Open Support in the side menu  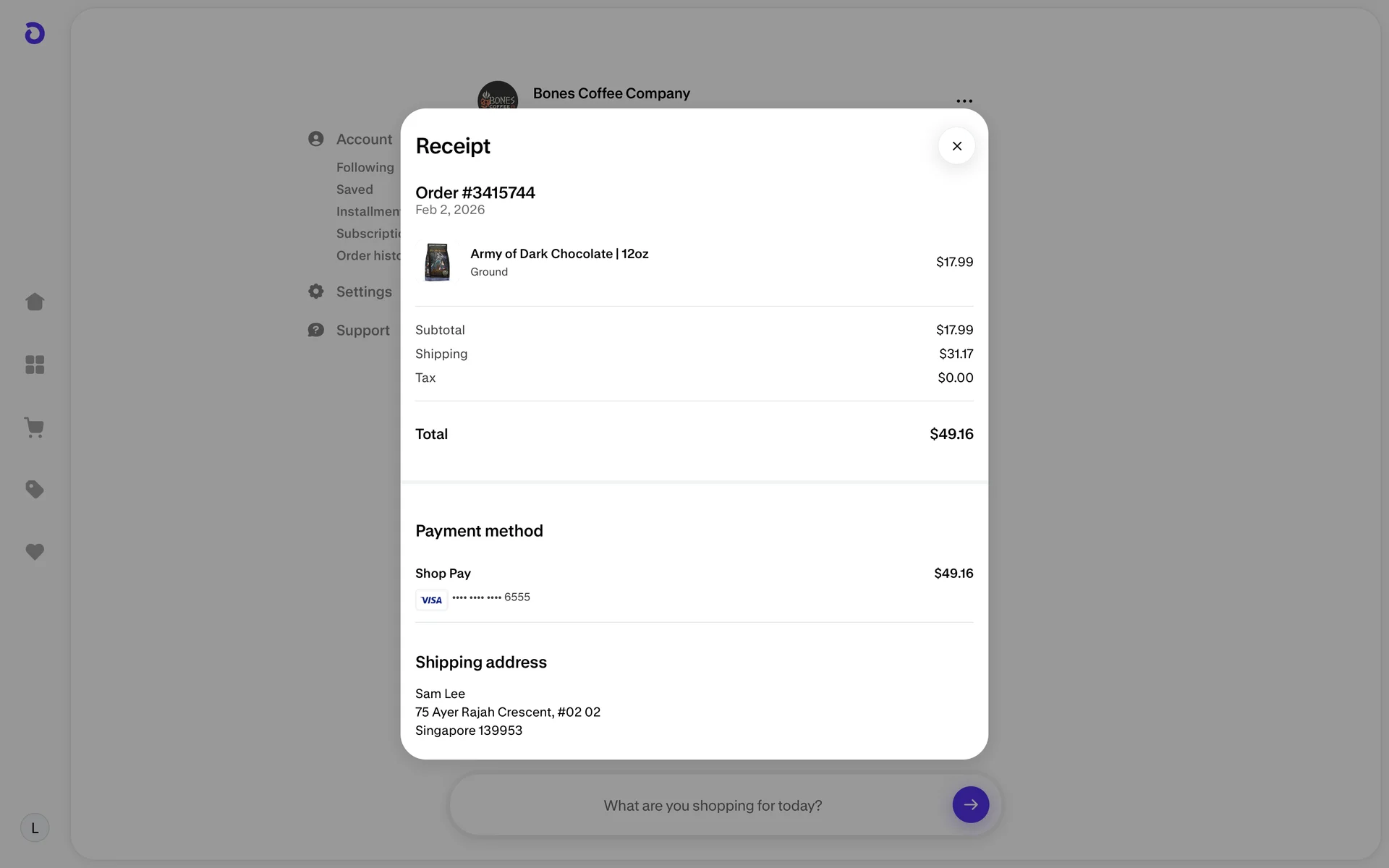362,331
